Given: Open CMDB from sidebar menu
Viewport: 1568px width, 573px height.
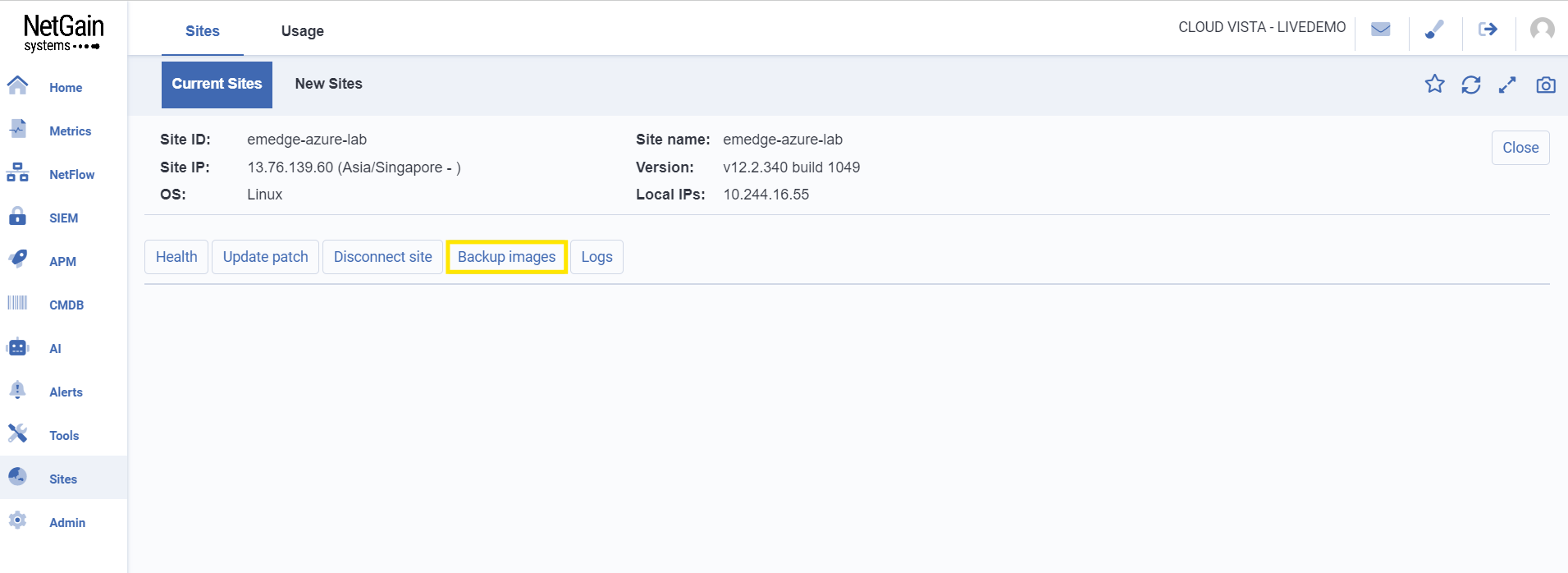Looking at the screenshot, I should (x=66, y=305).
